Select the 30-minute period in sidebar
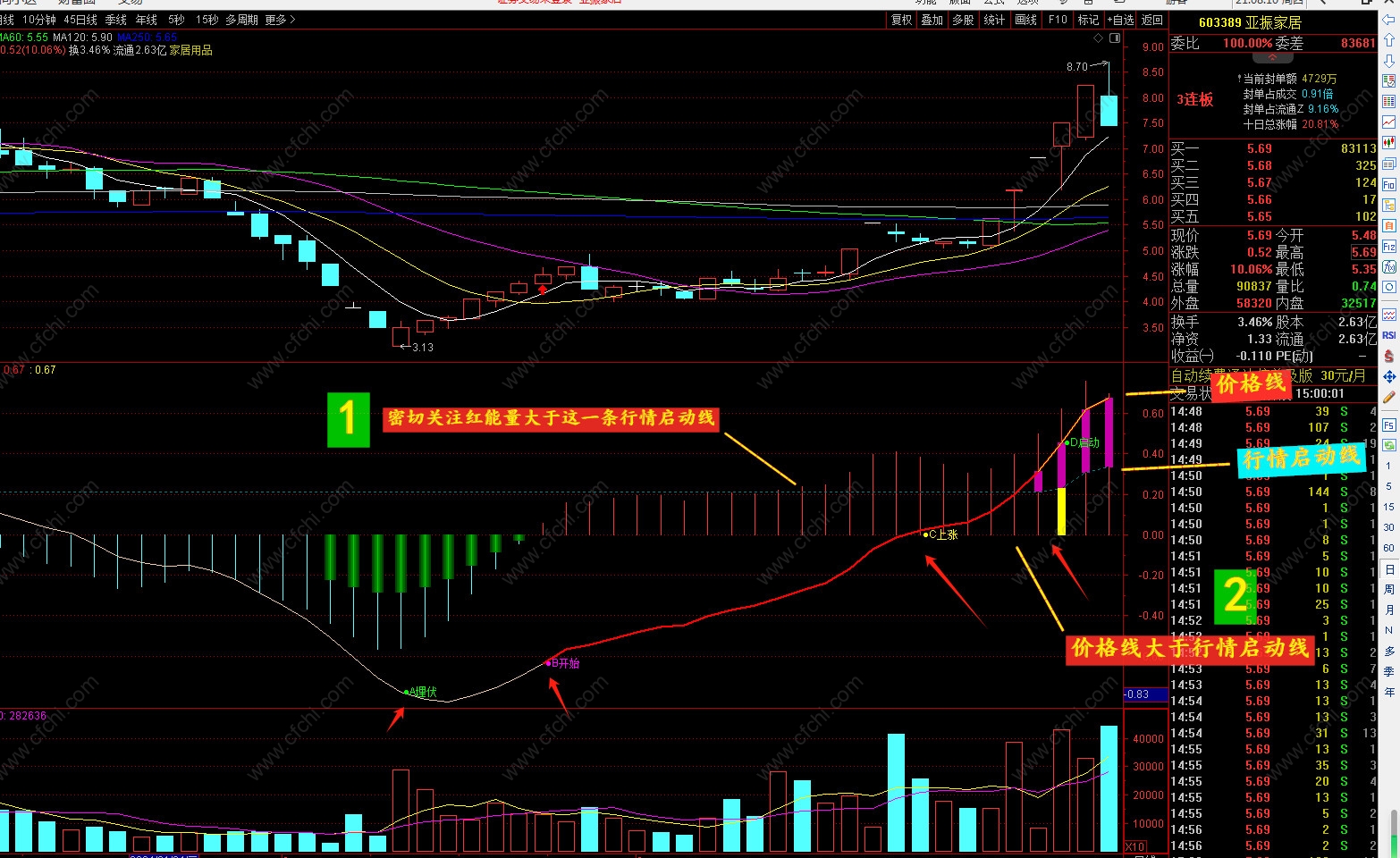Screen dimensions: 1400x858 (x=1389, y=527)
